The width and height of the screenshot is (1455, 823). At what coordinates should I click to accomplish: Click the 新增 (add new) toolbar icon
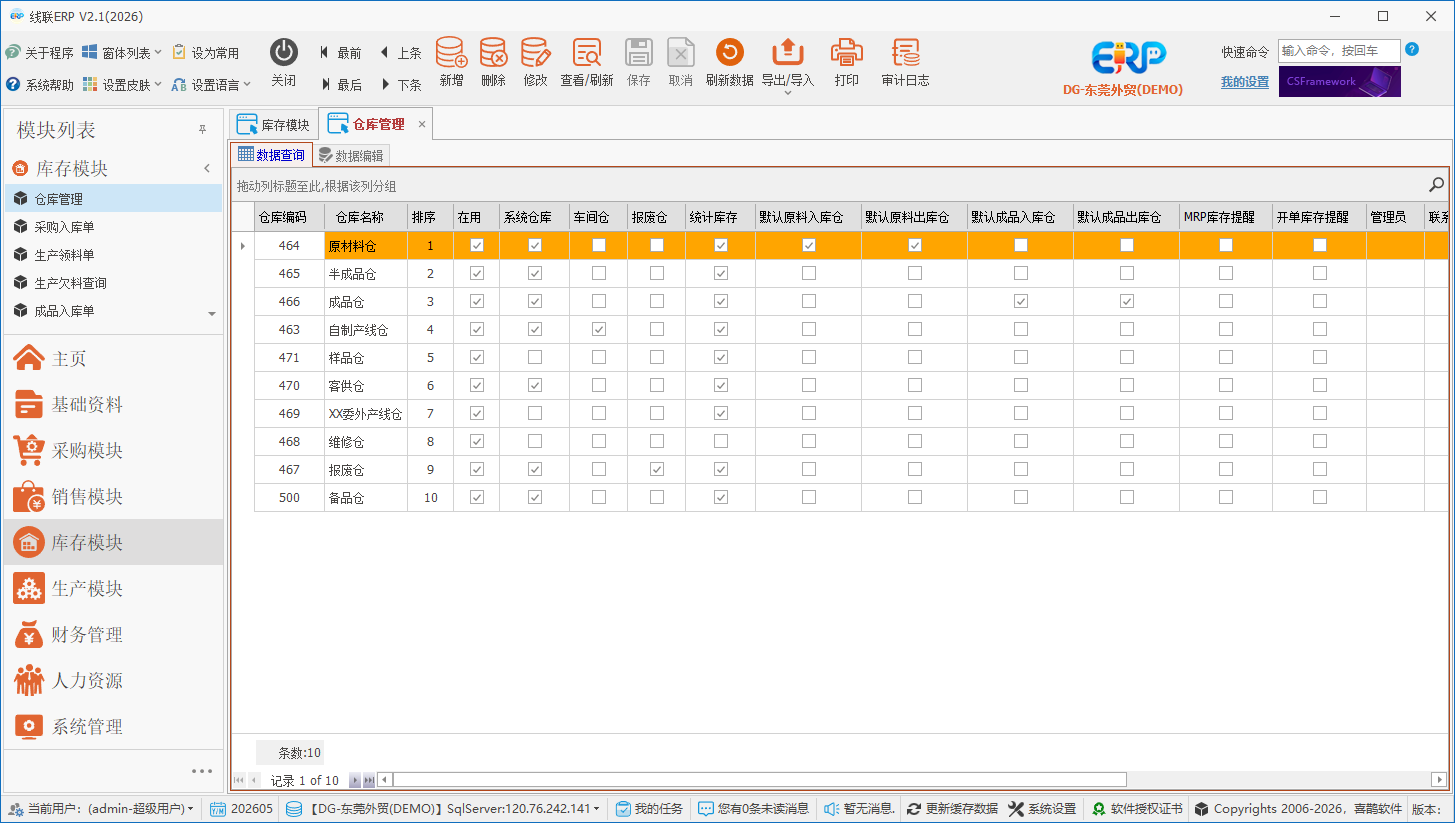[x=451, y=53]
